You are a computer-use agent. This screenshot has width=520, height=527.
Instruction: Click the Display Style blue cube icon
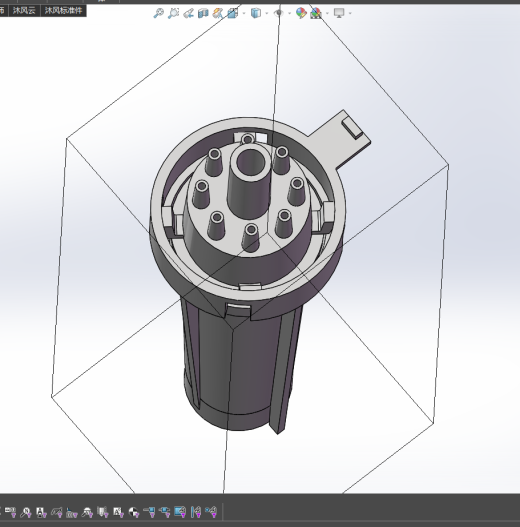tap(256, 13)
